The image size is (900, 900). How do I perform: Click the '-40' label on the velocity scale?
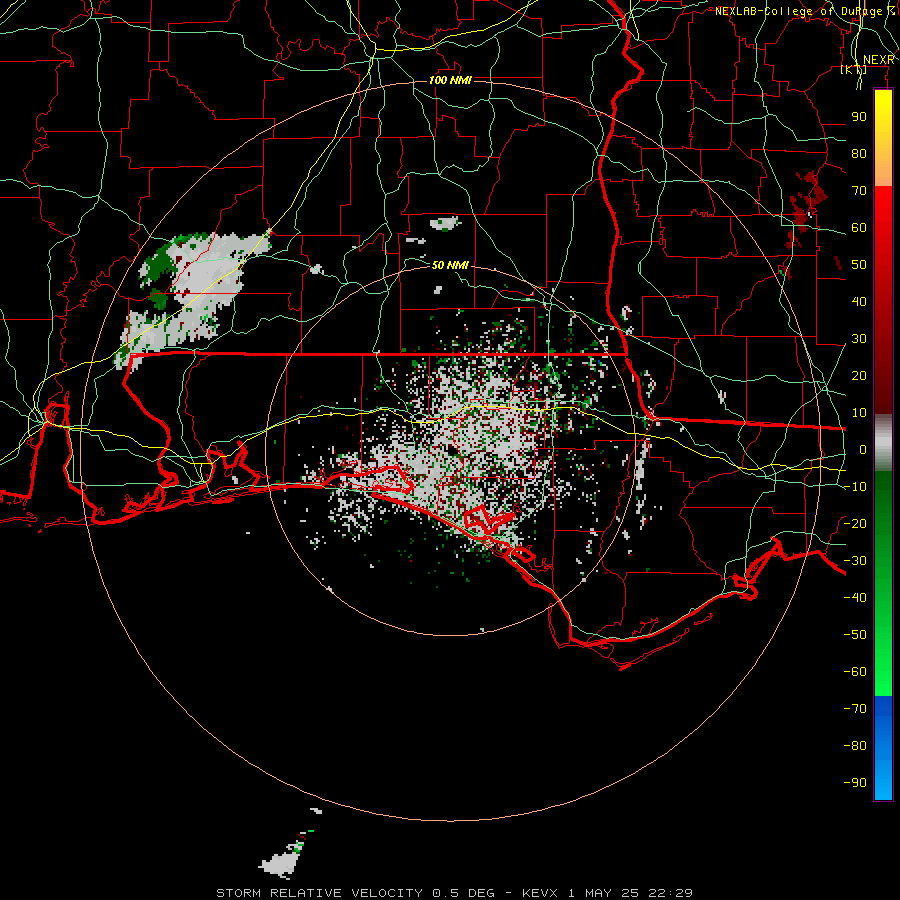855,598
